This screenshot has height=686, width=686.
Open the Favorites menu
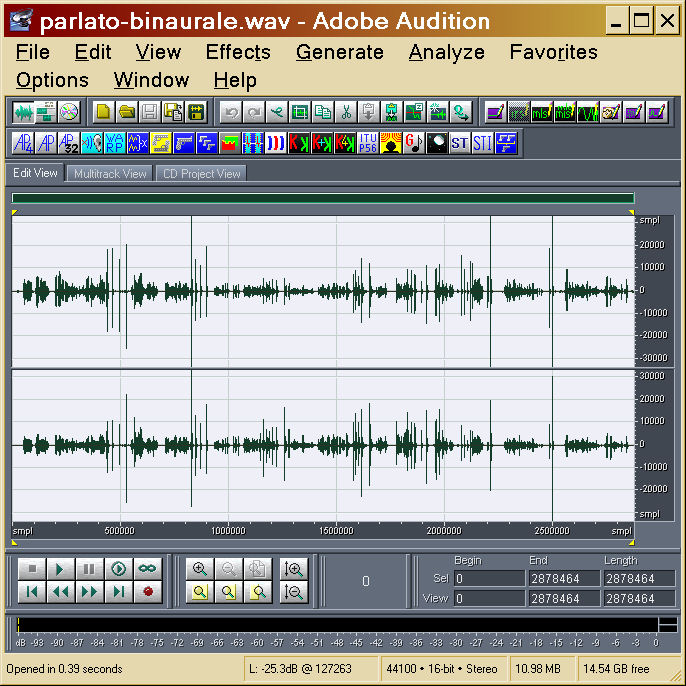point(553,52)
